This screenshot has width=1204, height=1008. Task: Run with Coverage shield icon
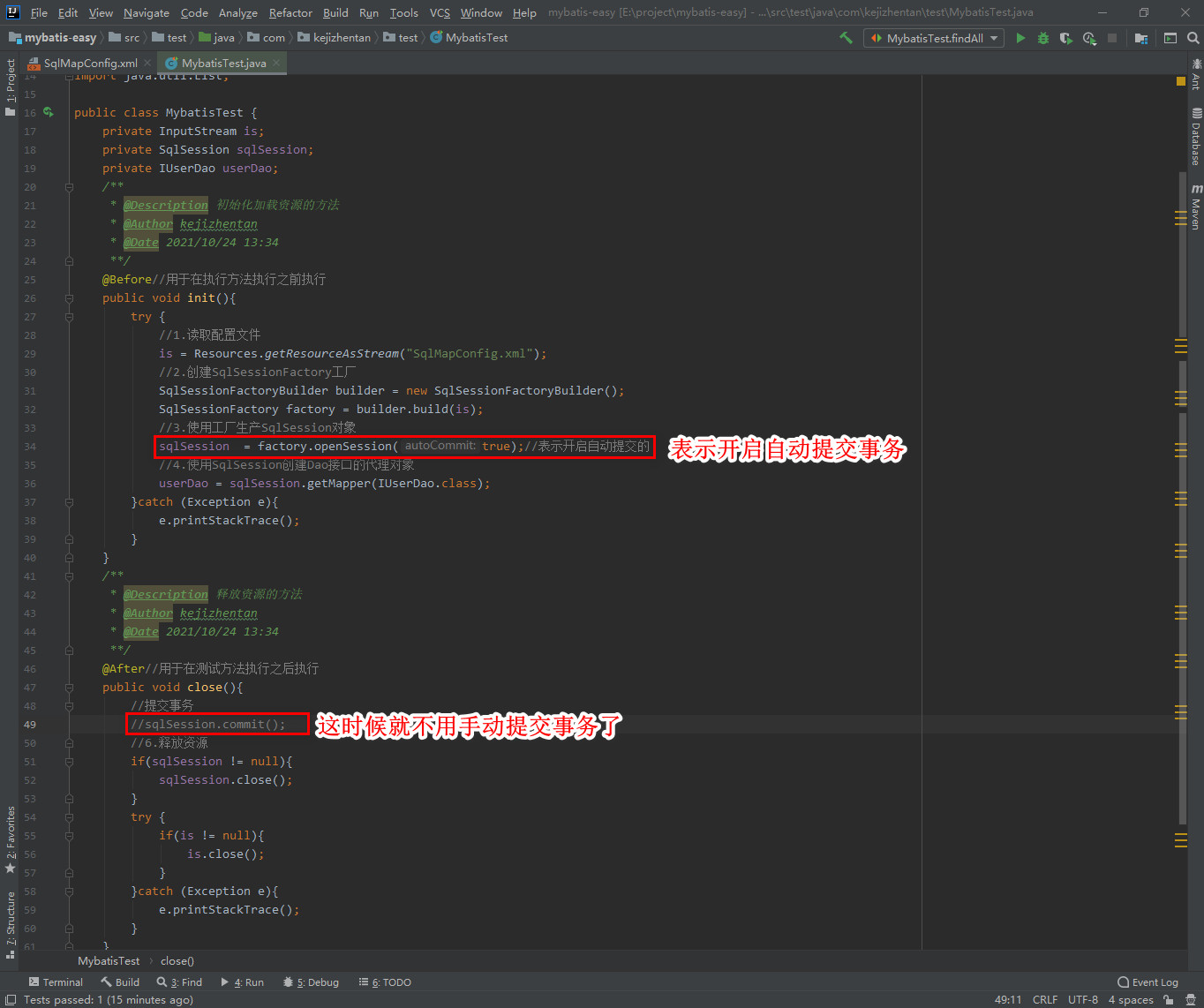(1066, 38)
